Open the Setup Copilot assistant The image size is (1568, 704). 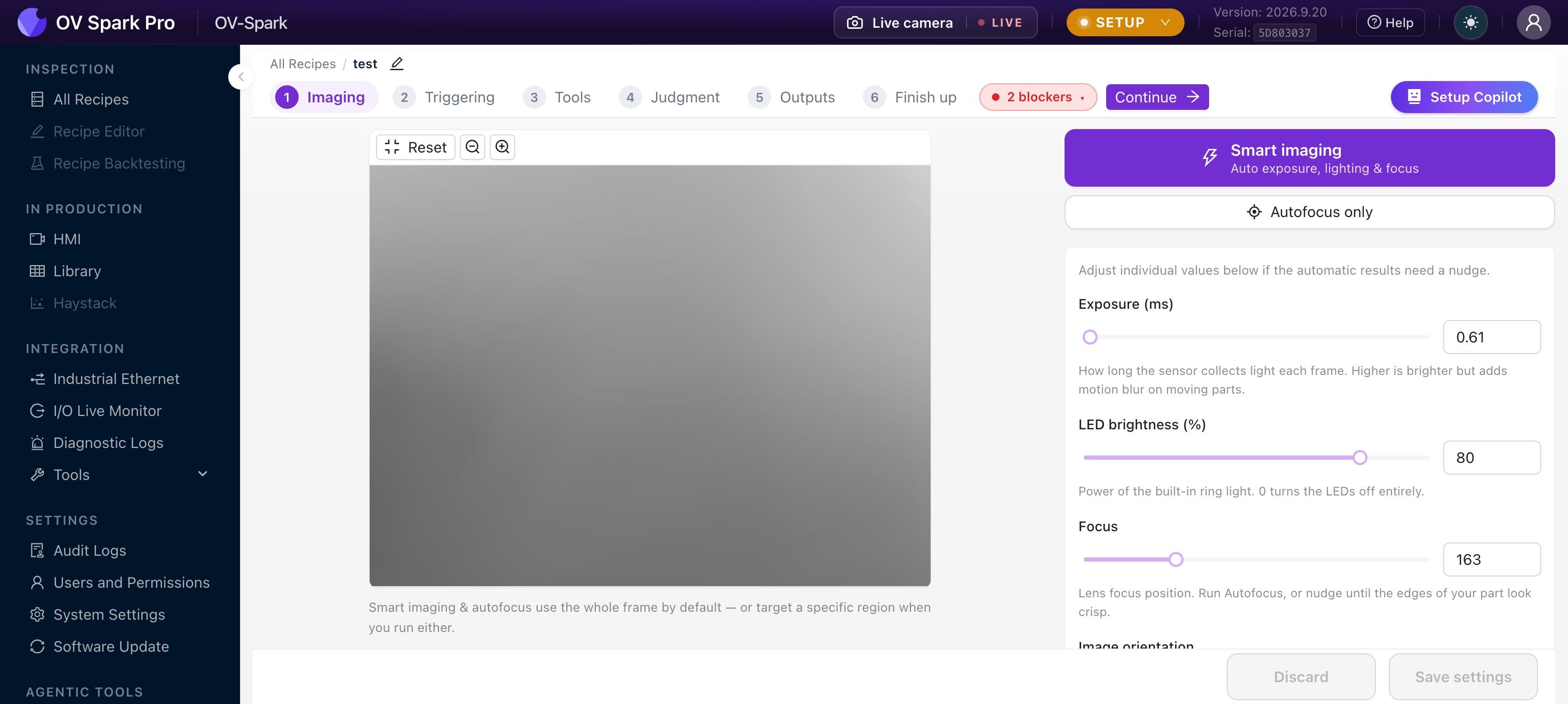click(x=1464, y=98)
